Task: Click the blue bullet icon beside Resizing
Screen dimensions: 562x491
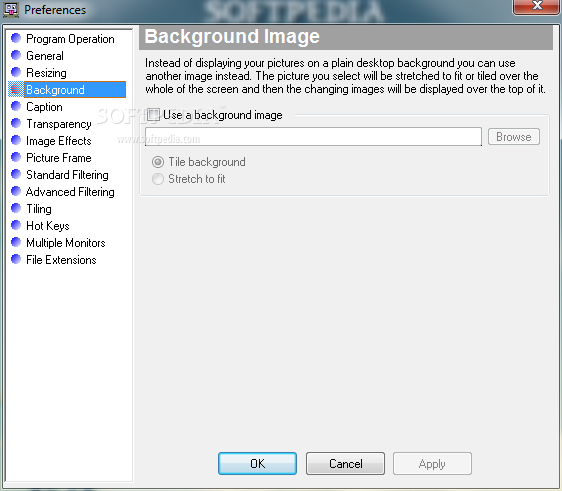Action: [x=16, y=72]
